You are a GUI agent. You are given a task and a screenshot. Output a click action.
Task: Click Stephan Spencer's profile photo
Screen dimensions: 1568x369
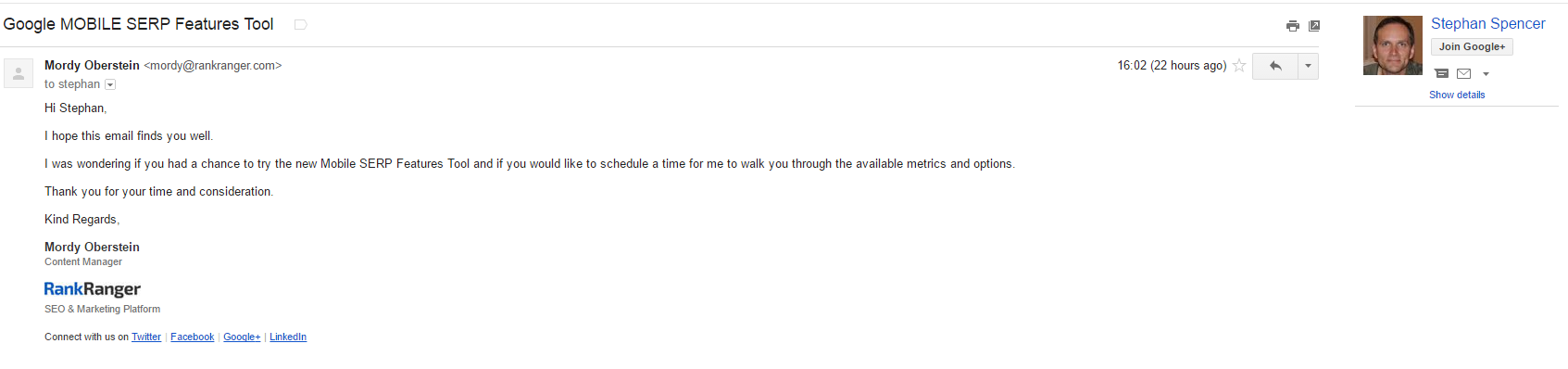1393,45
